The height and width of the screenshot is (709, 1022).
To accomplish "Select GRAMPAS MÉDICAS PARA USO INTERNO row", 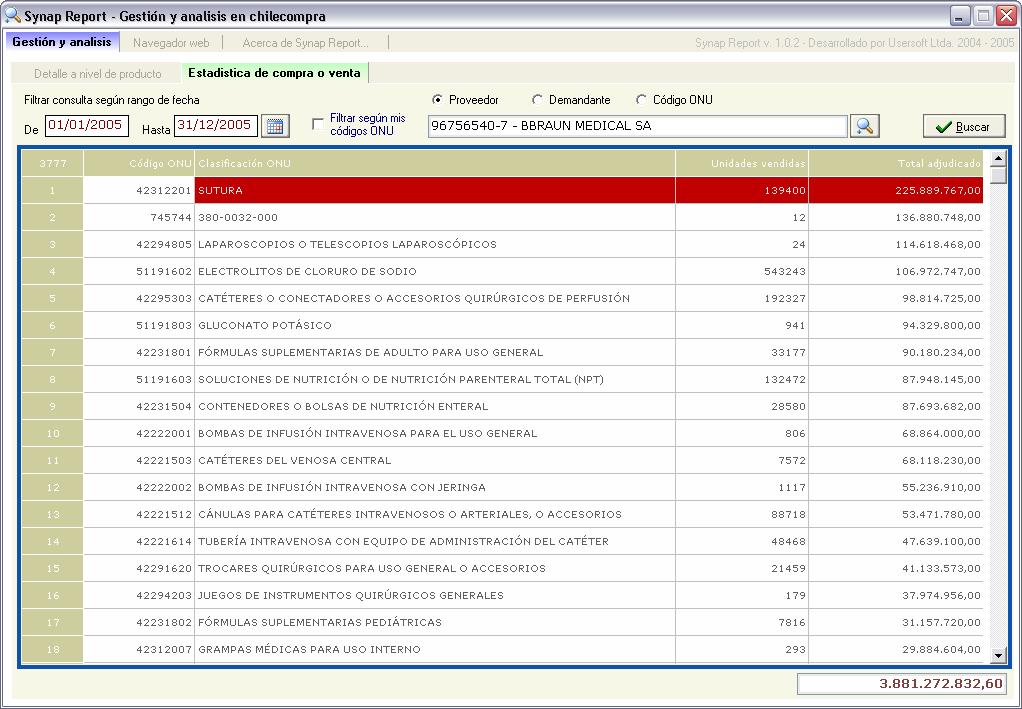I will click(503, 650).
